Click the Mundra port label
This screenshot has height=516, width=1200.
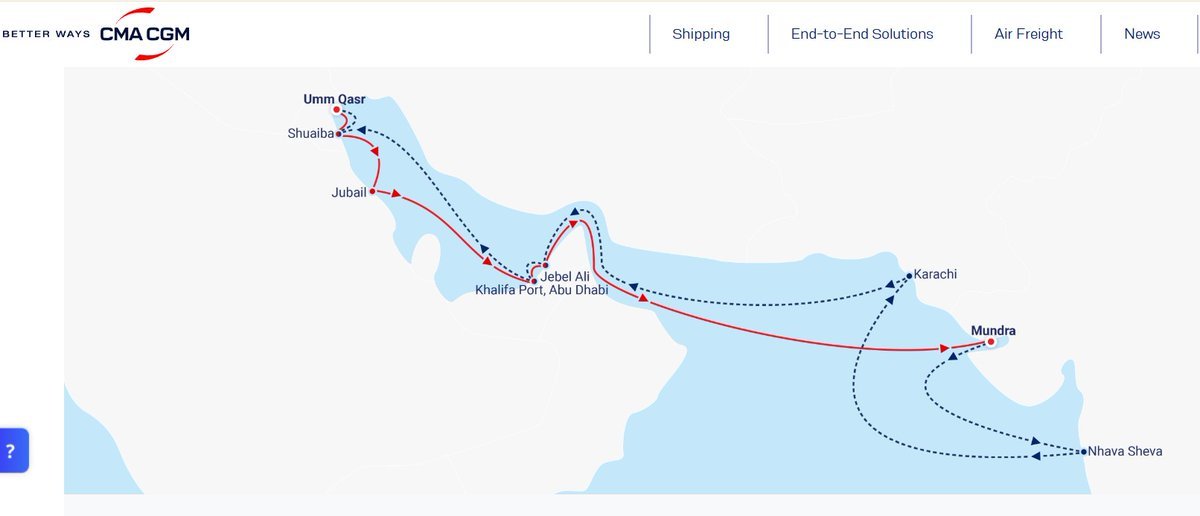tap(993, 329)
